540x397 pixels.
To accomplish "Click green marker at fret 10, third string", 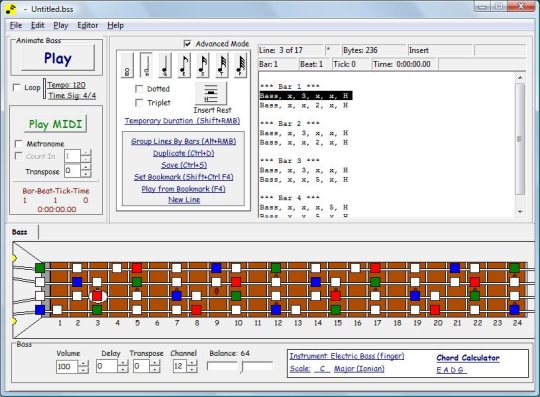I will tap(236, 296).
